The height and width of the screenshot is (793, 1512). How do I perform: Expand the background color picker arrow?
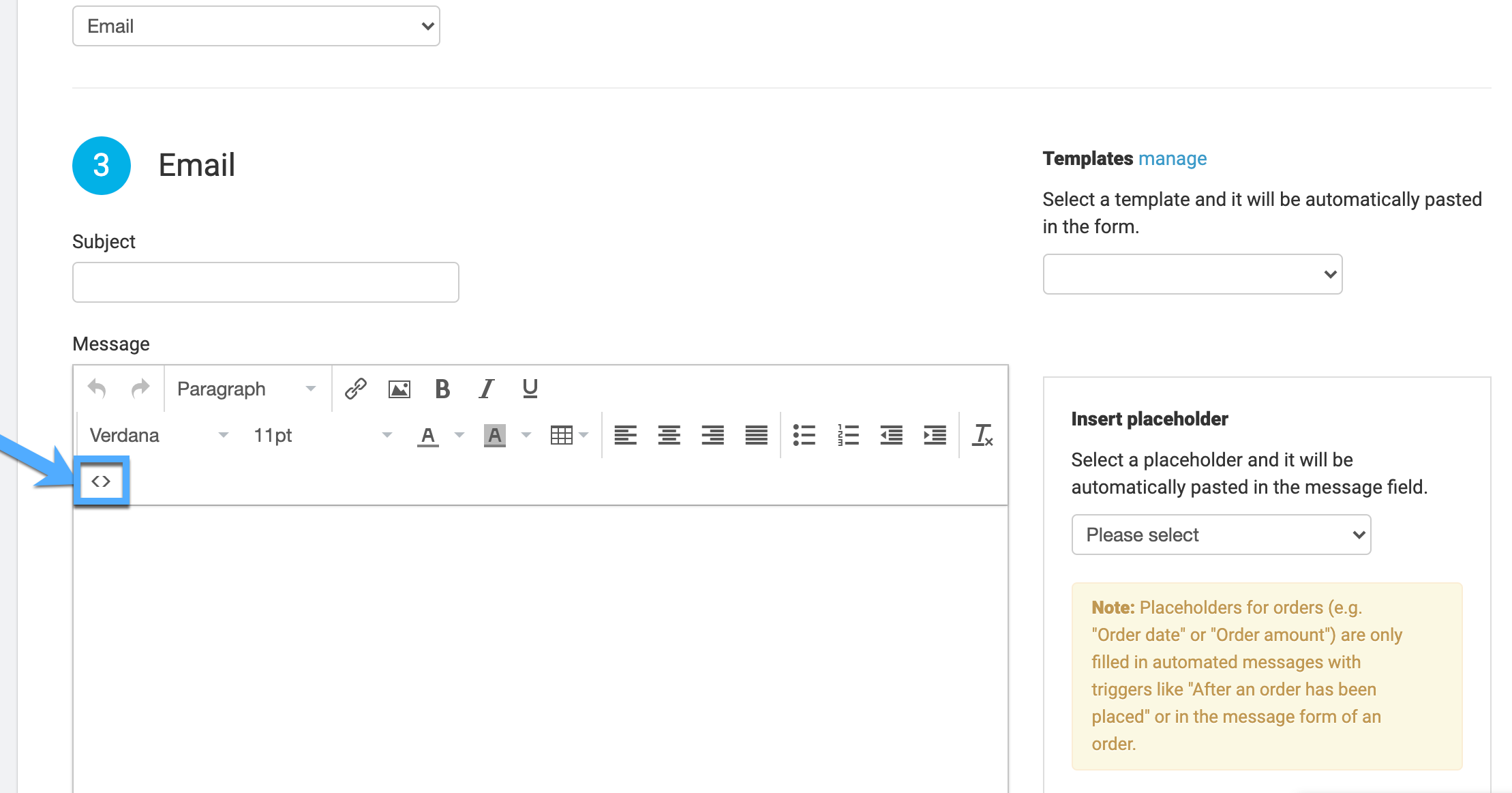click(526, 435)
